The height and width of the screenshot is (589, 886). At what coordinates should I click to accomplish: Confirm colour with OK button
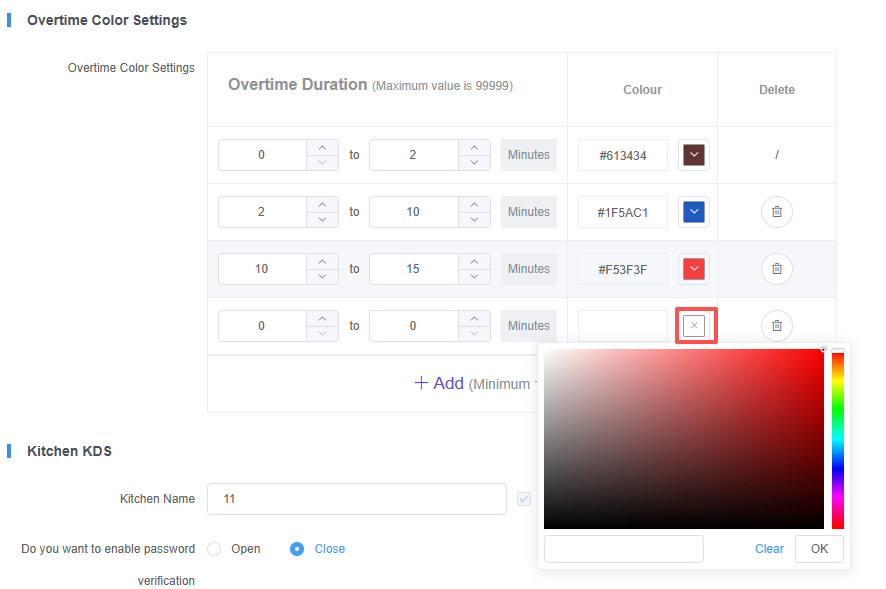[819, 549]
